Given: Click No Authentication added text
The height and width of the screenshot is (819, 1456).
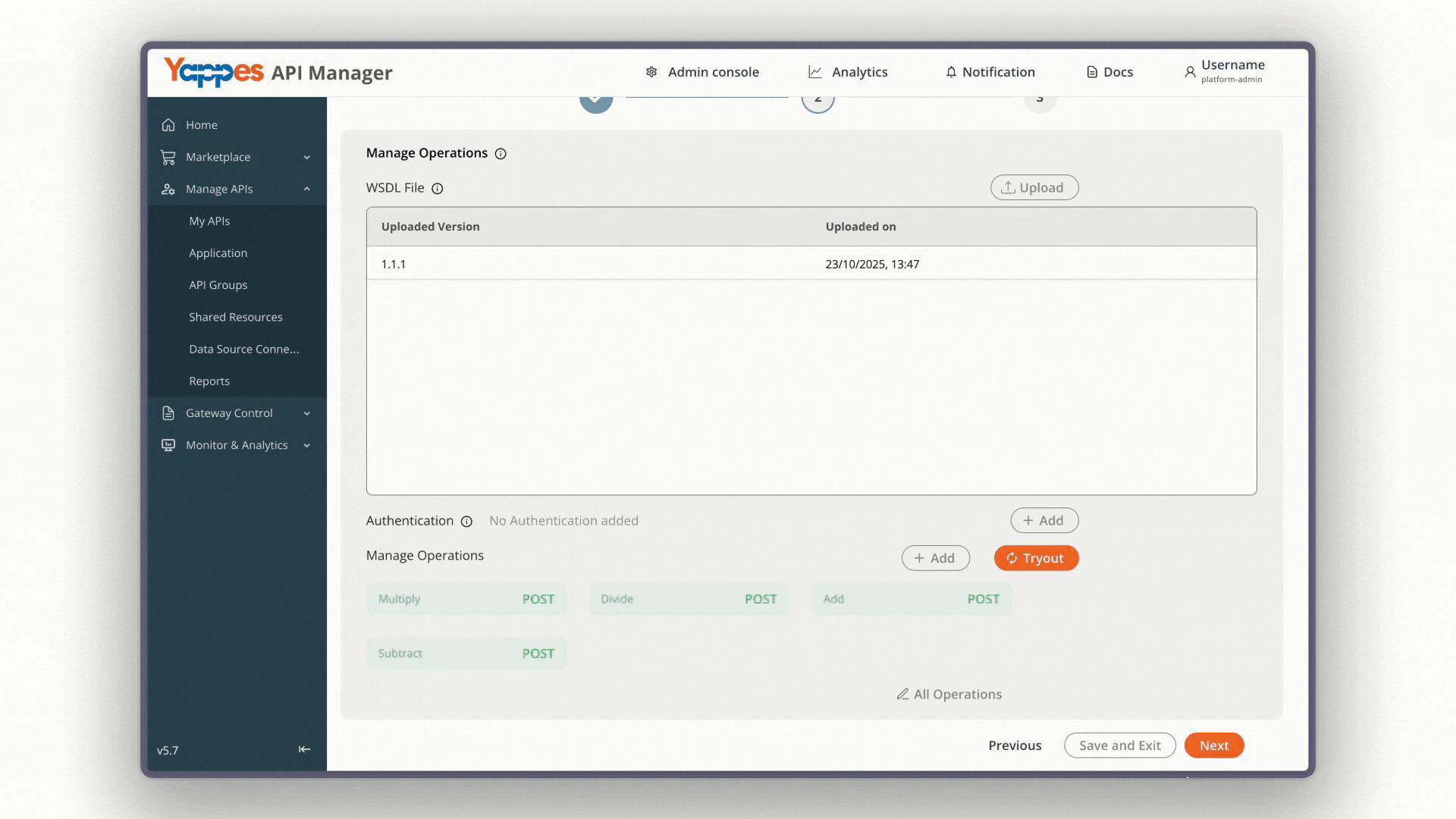Looking at the screenshot, I should tap(563, 520).
